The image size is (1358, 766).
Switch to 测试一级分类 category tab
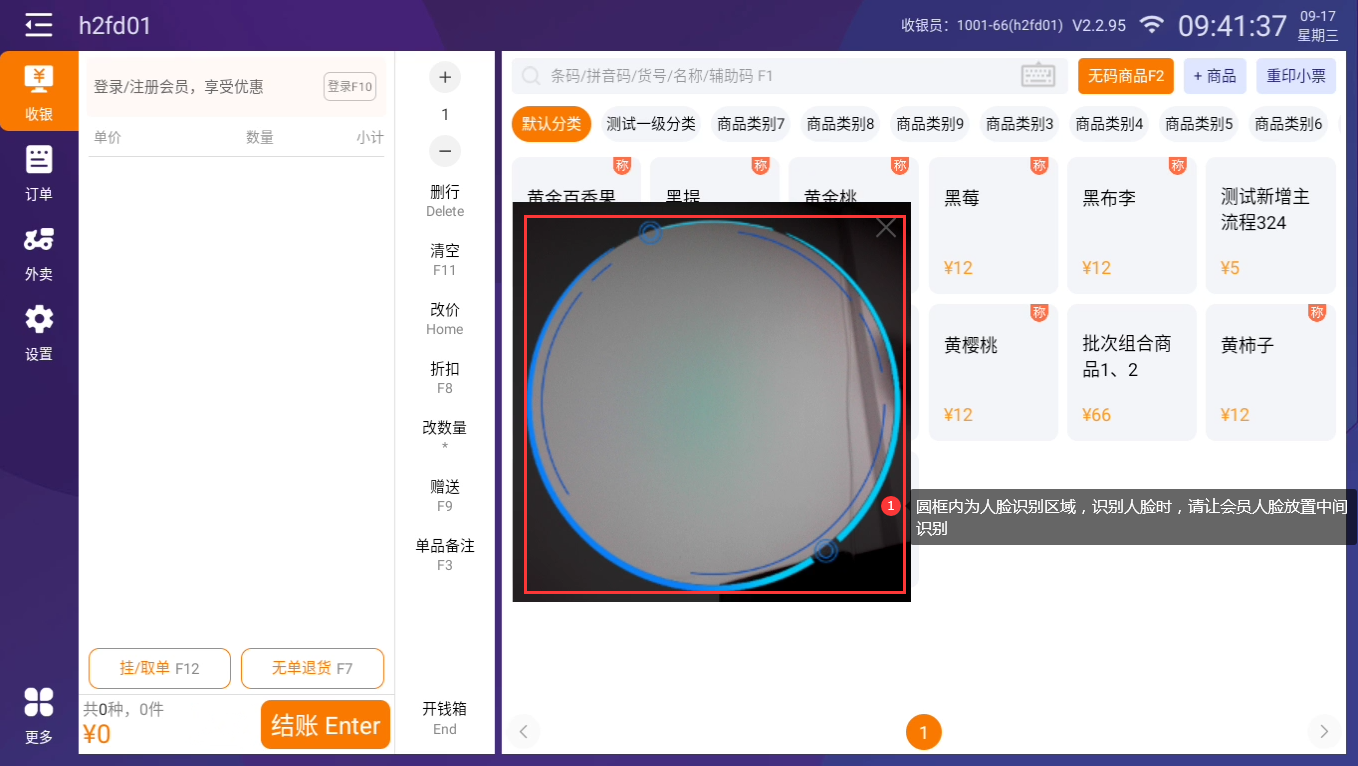(x=650, y=124)
